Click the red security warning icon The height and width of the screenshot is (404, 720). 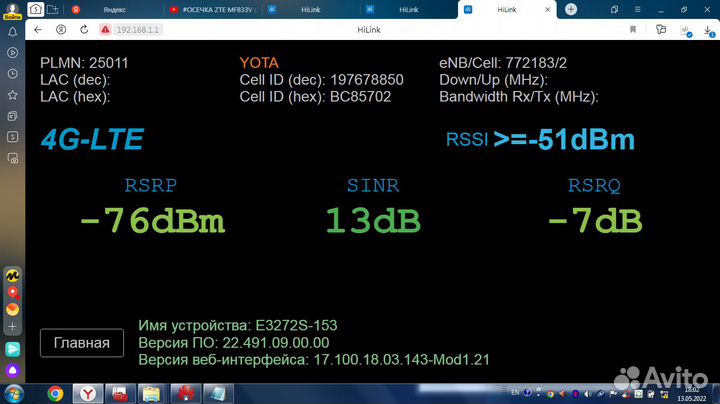[106, 30]
